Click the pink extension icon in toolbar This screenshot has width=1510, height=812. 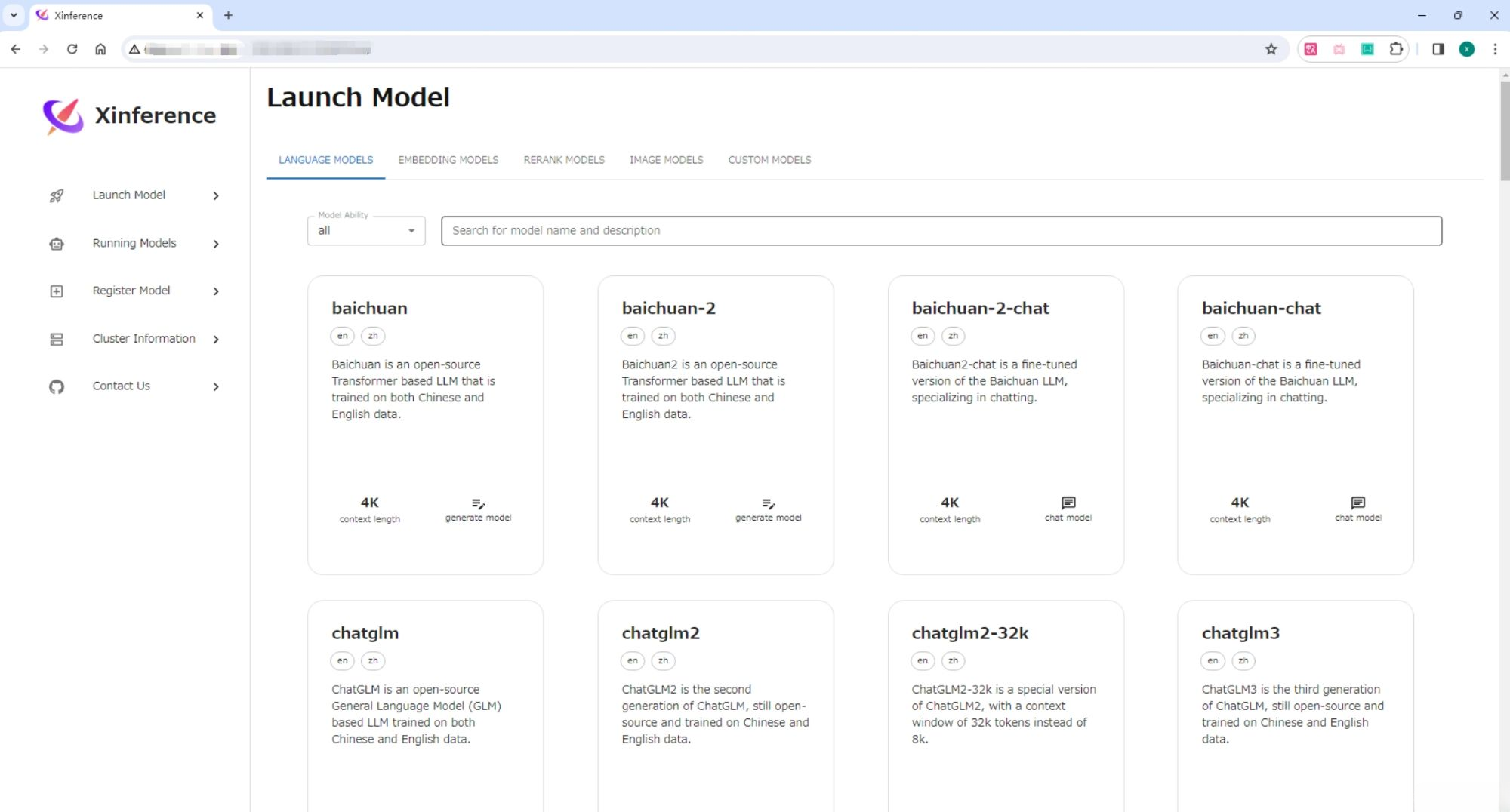tap(1311, 49)
